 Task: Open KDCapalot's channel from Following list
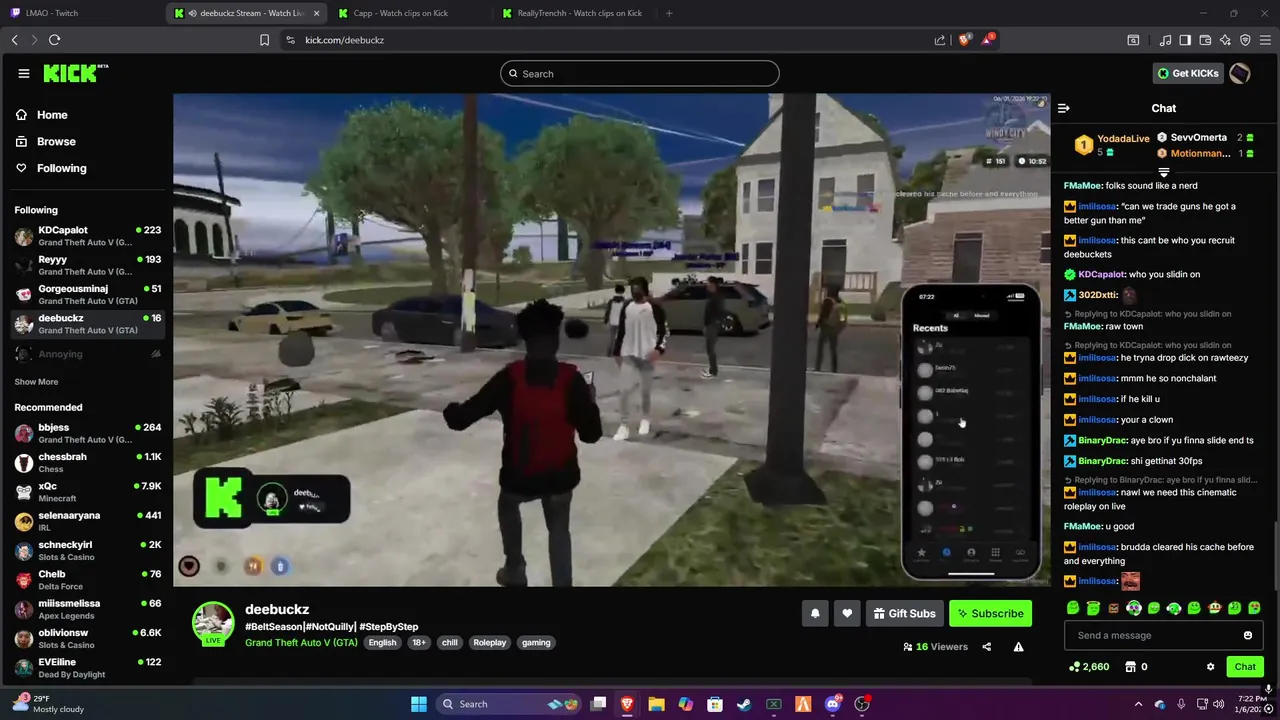click(88, 236)
